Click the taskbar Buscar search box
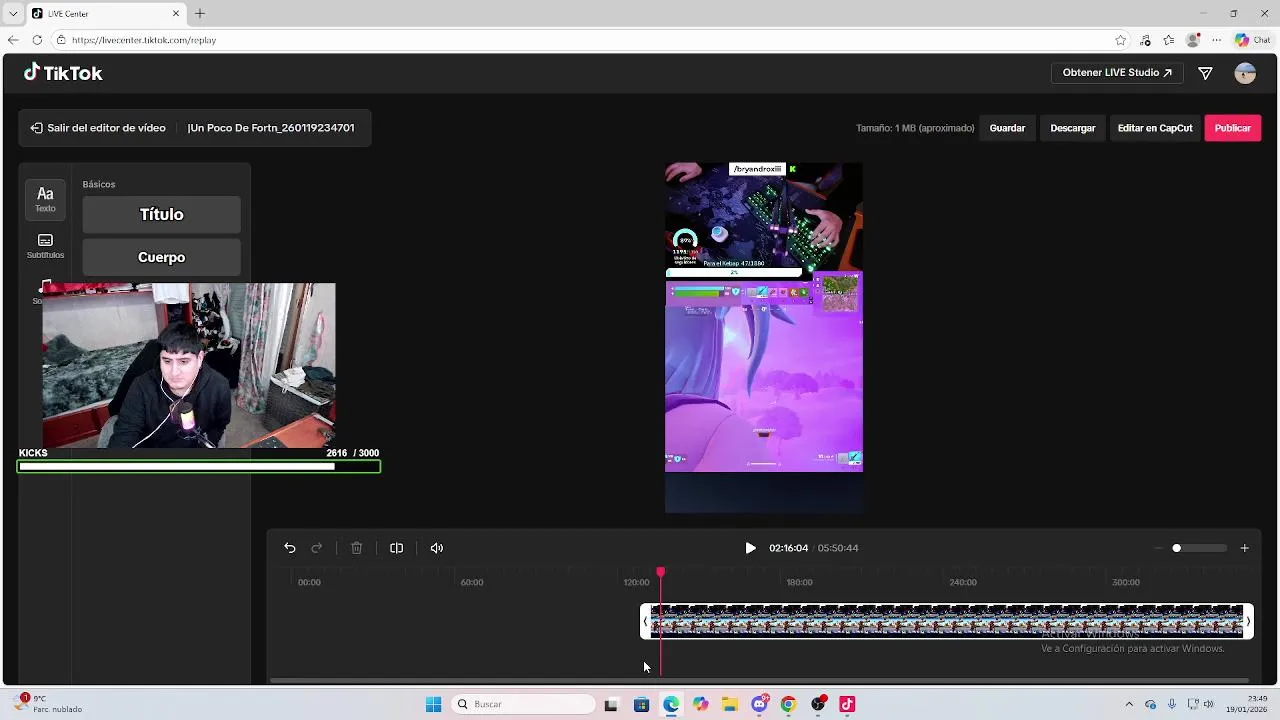1280x720 pixels. tap(523, 704)
